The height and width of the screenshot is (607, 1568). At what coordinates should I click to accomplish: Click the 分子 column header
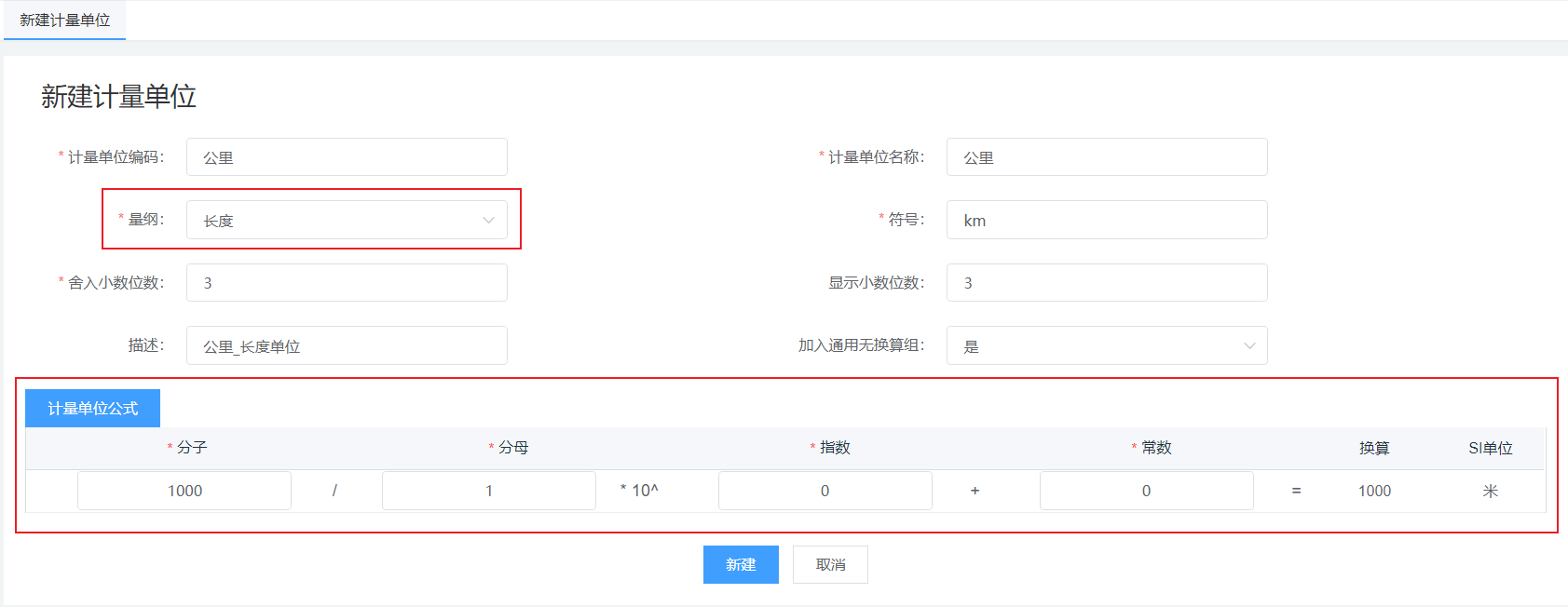[x=192, y=448]
